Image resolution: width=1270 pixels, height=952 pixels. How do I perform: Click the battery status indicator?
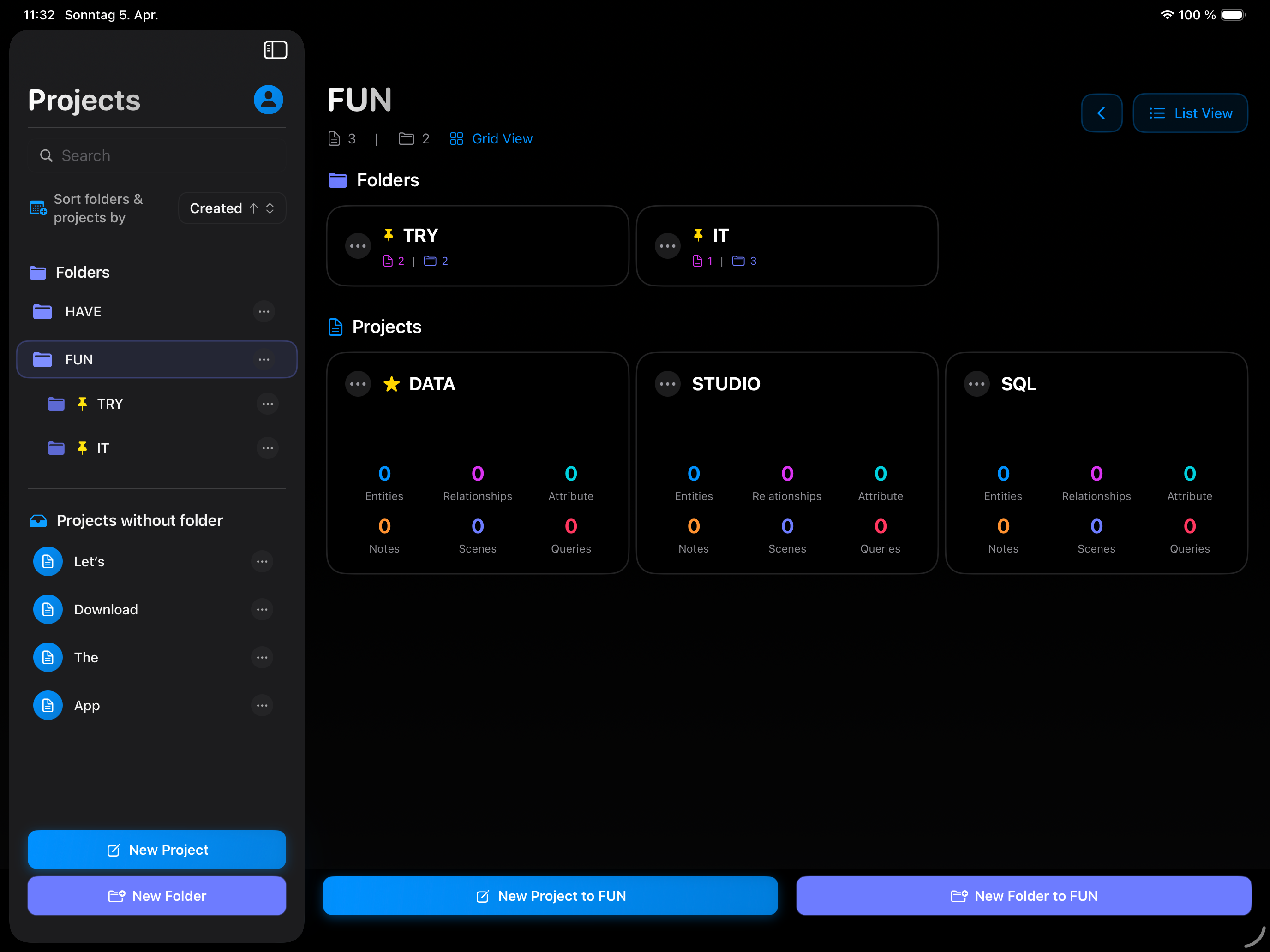(x=1232, y=15)
